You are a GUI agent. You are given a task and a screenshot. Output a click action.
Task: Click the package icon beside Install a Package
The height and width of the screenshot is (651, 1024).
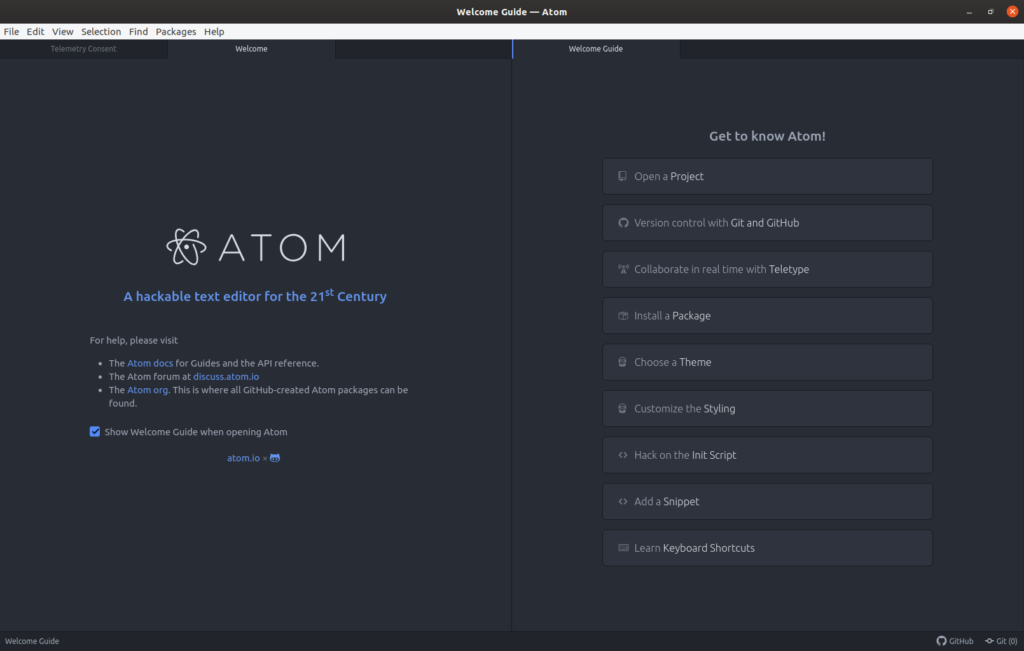pos(623,316)
